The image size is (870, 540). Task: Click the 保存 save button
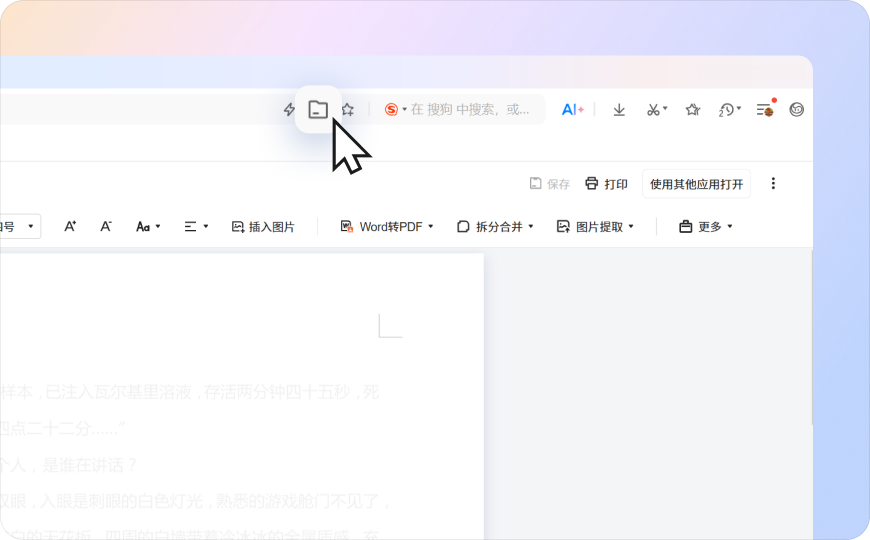pos(549,184)
